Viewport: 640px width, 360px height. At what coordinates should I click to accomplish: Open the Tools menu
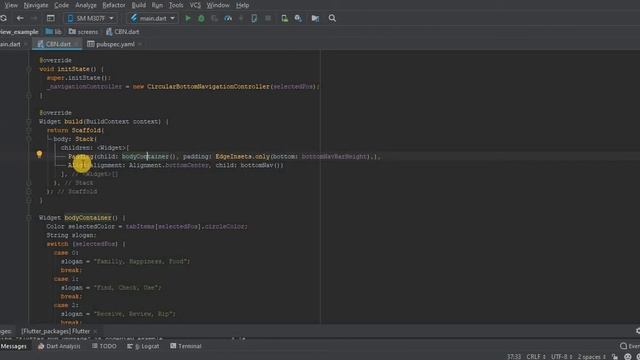(x=176, y=5)
